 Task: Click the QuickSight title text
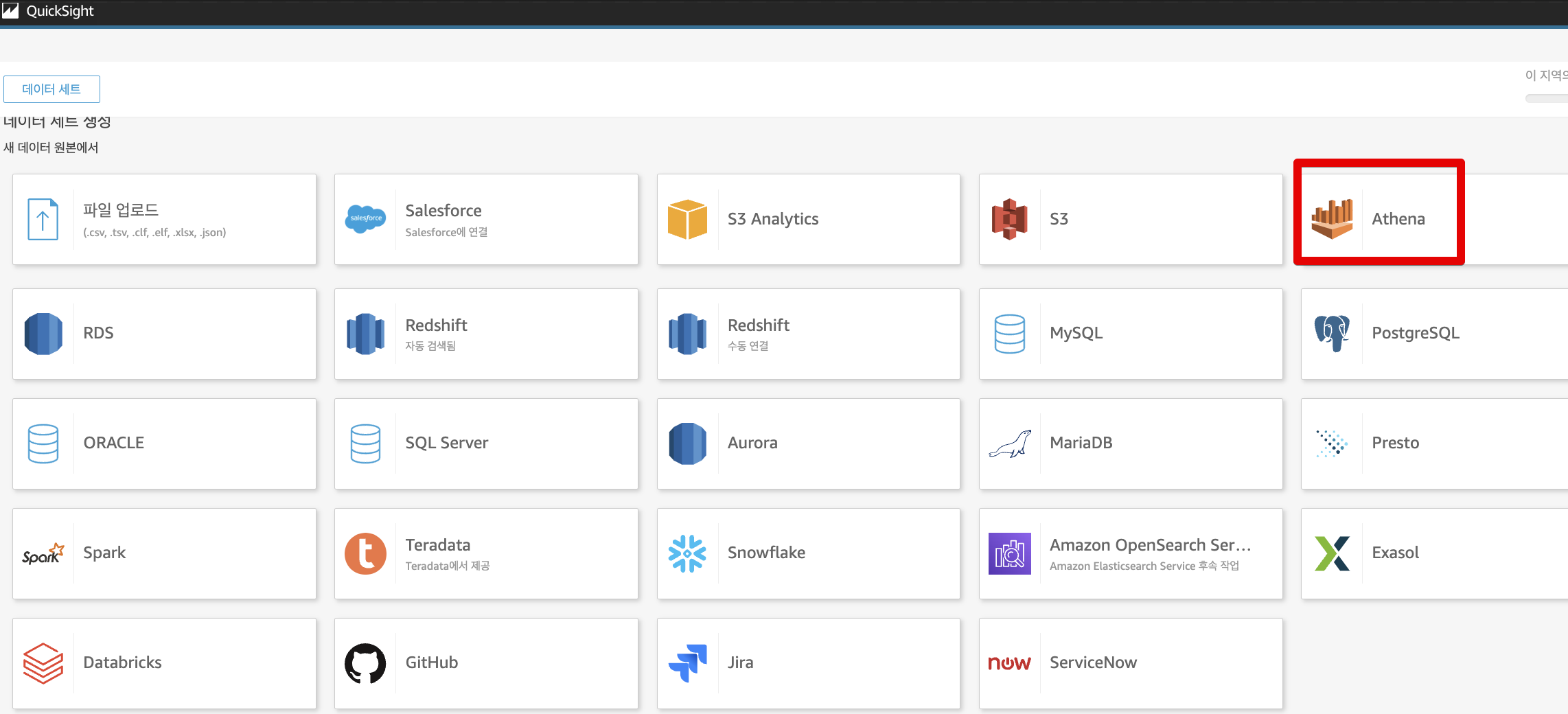[60, 11]
